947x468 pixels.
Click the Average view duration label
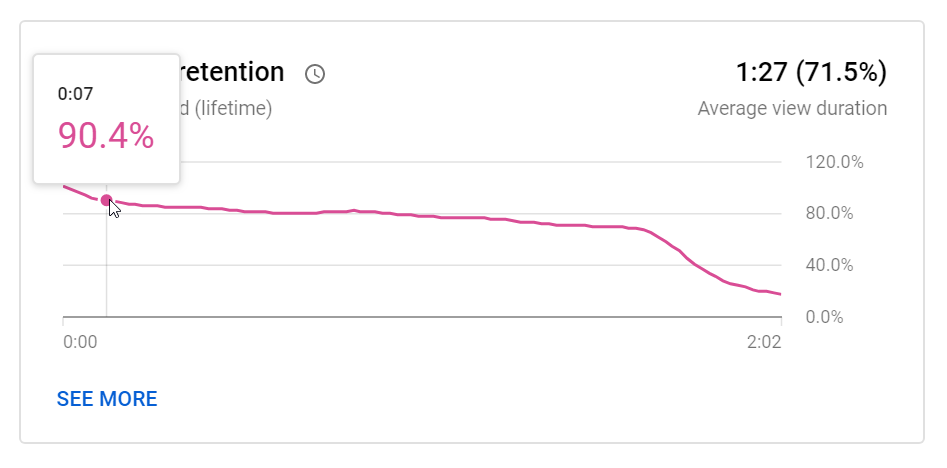792,109
